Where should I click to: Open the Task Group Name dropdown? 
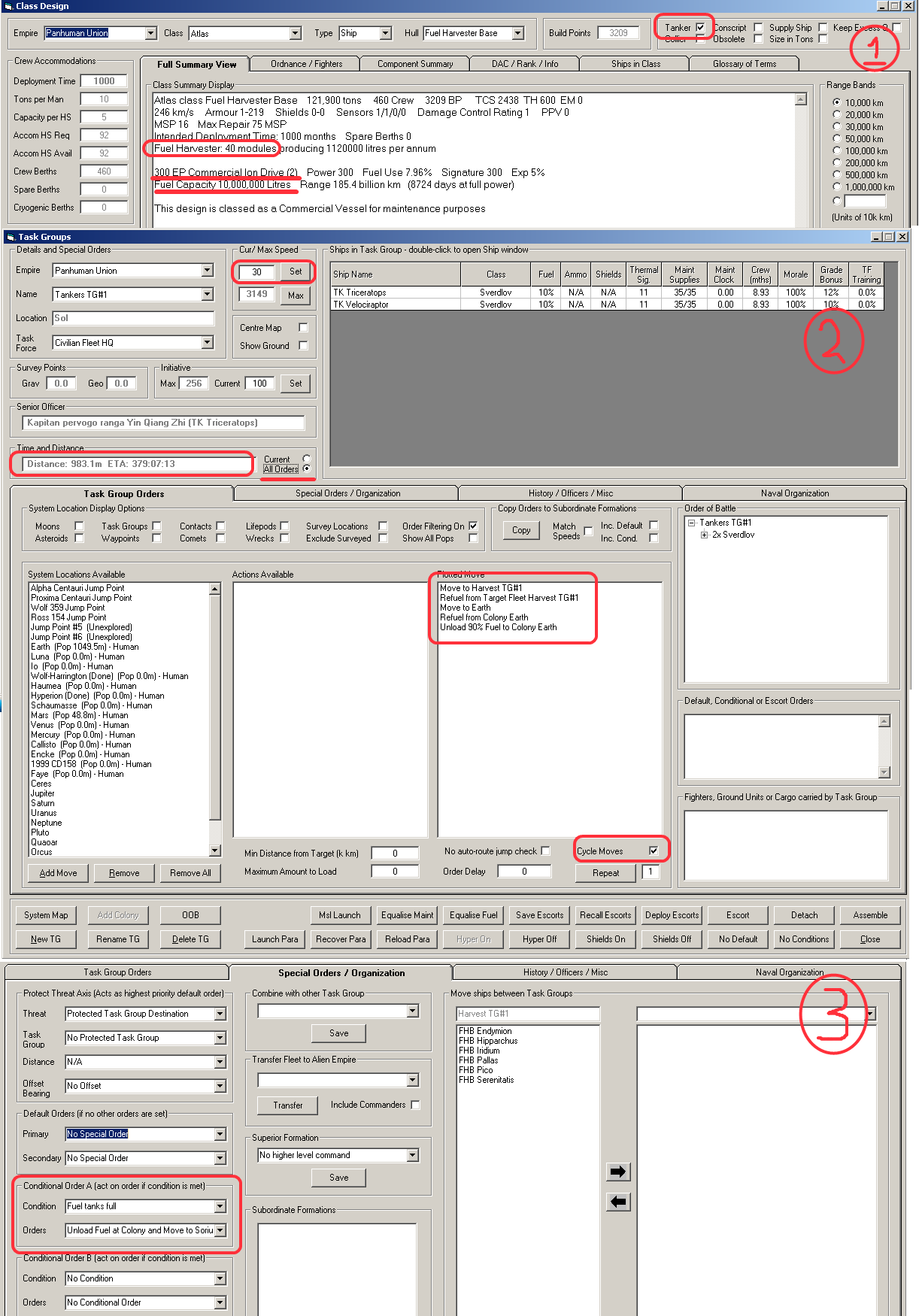(208, 294)
